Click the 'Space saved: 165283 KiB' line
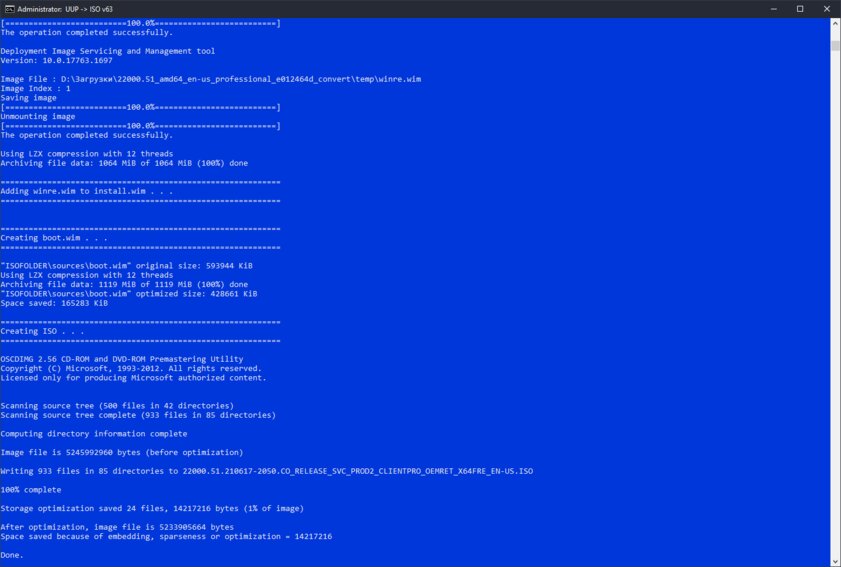841x567 pixels. coord(54,303)
